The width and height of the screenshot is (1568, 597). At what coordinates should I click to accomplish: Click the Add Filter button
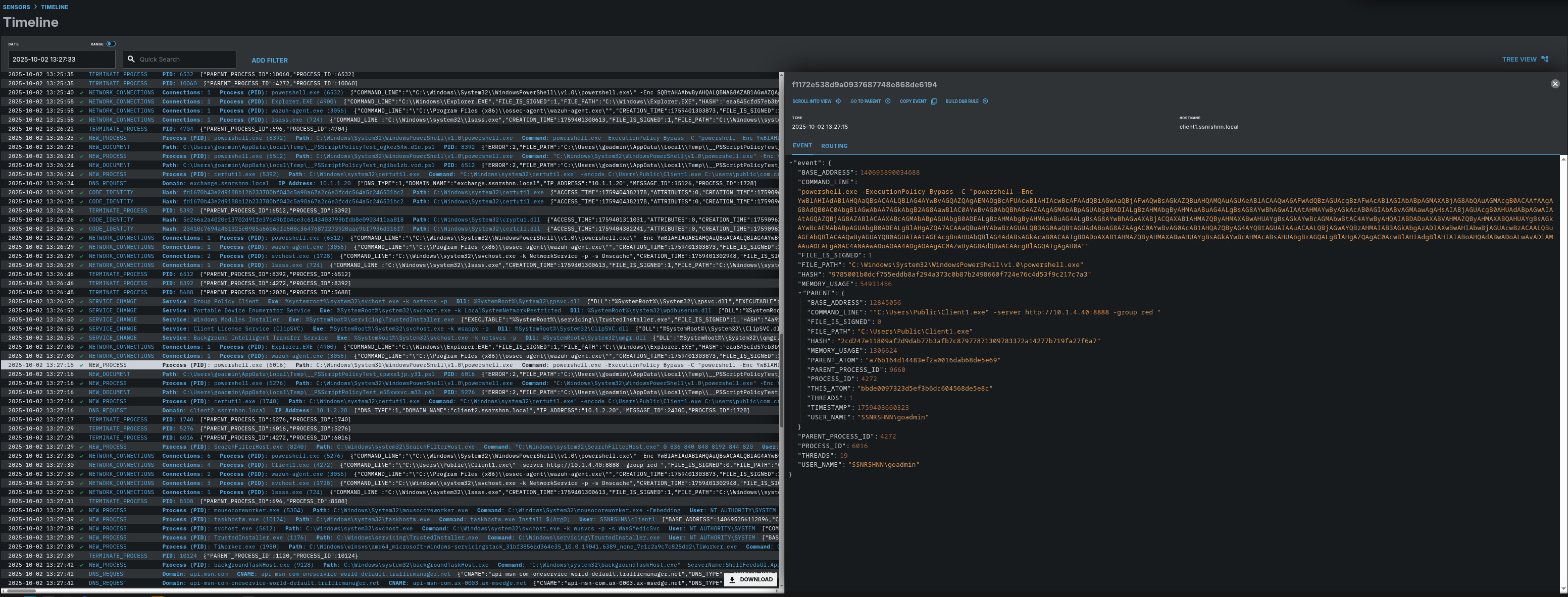(x=270, y=60)
